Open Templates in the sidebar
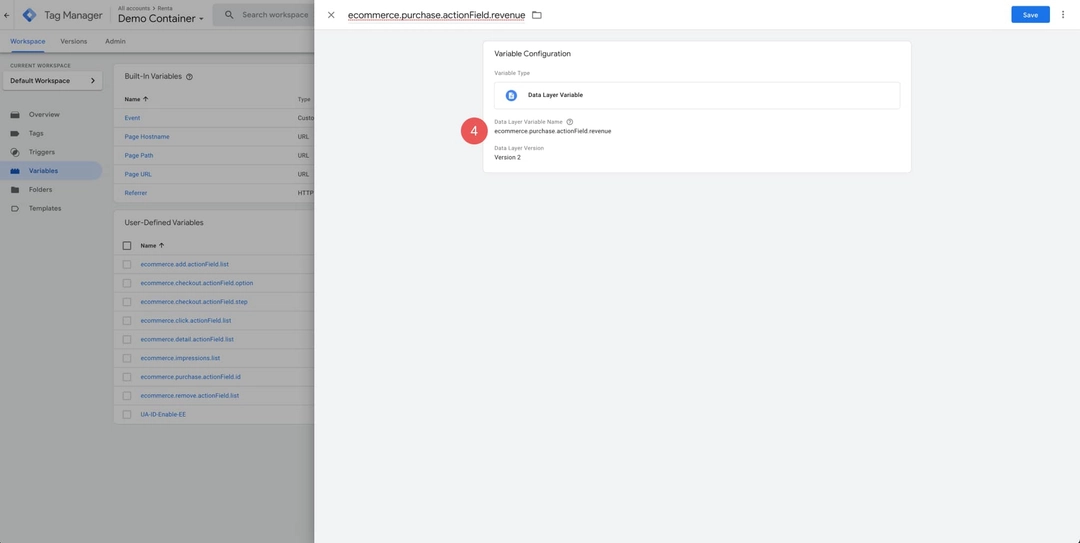Viewport: 1080px width, 543px height. [x=45, y=208]
